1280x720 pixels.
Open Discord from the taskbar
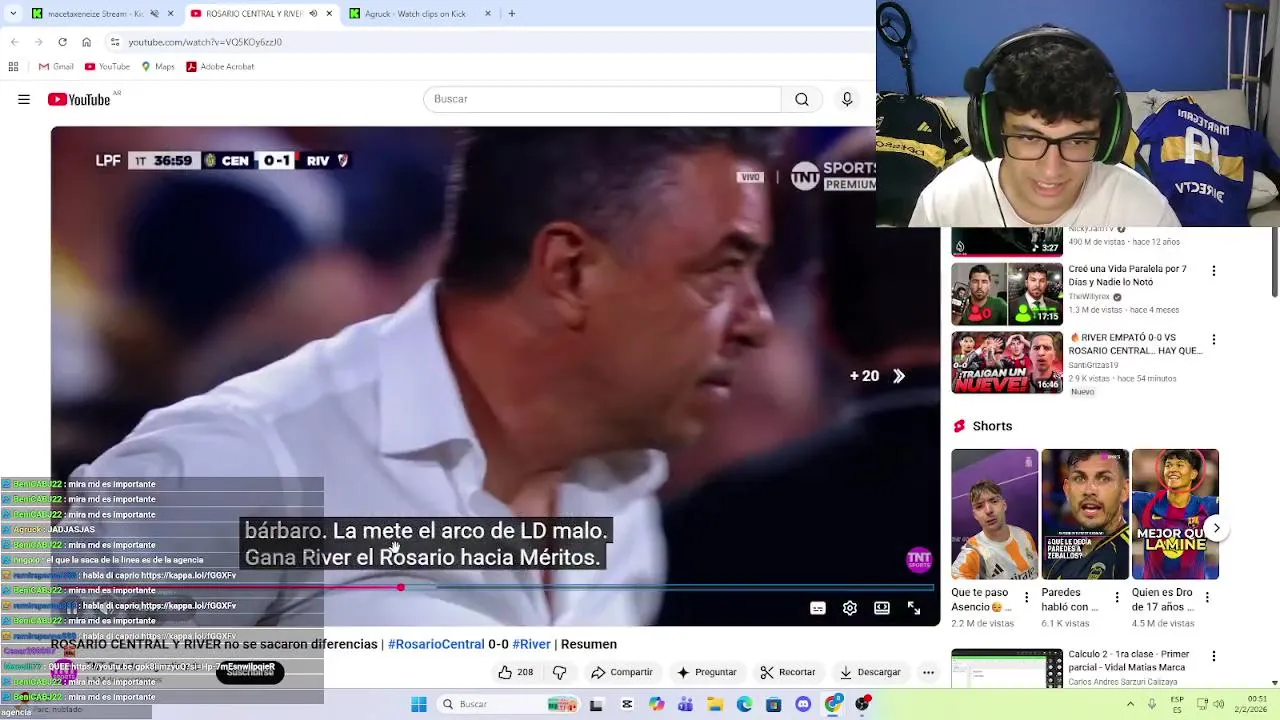click(803, 704)
